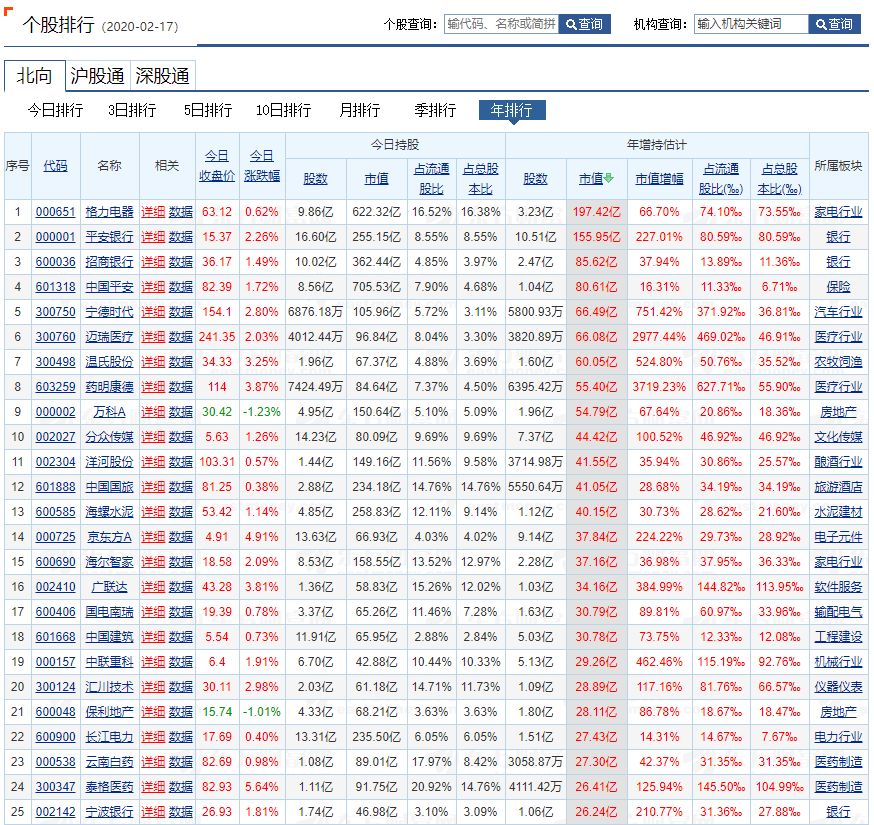Open 电力行业 sector link
Screen dimensions: 874x825
pos(838,737)
